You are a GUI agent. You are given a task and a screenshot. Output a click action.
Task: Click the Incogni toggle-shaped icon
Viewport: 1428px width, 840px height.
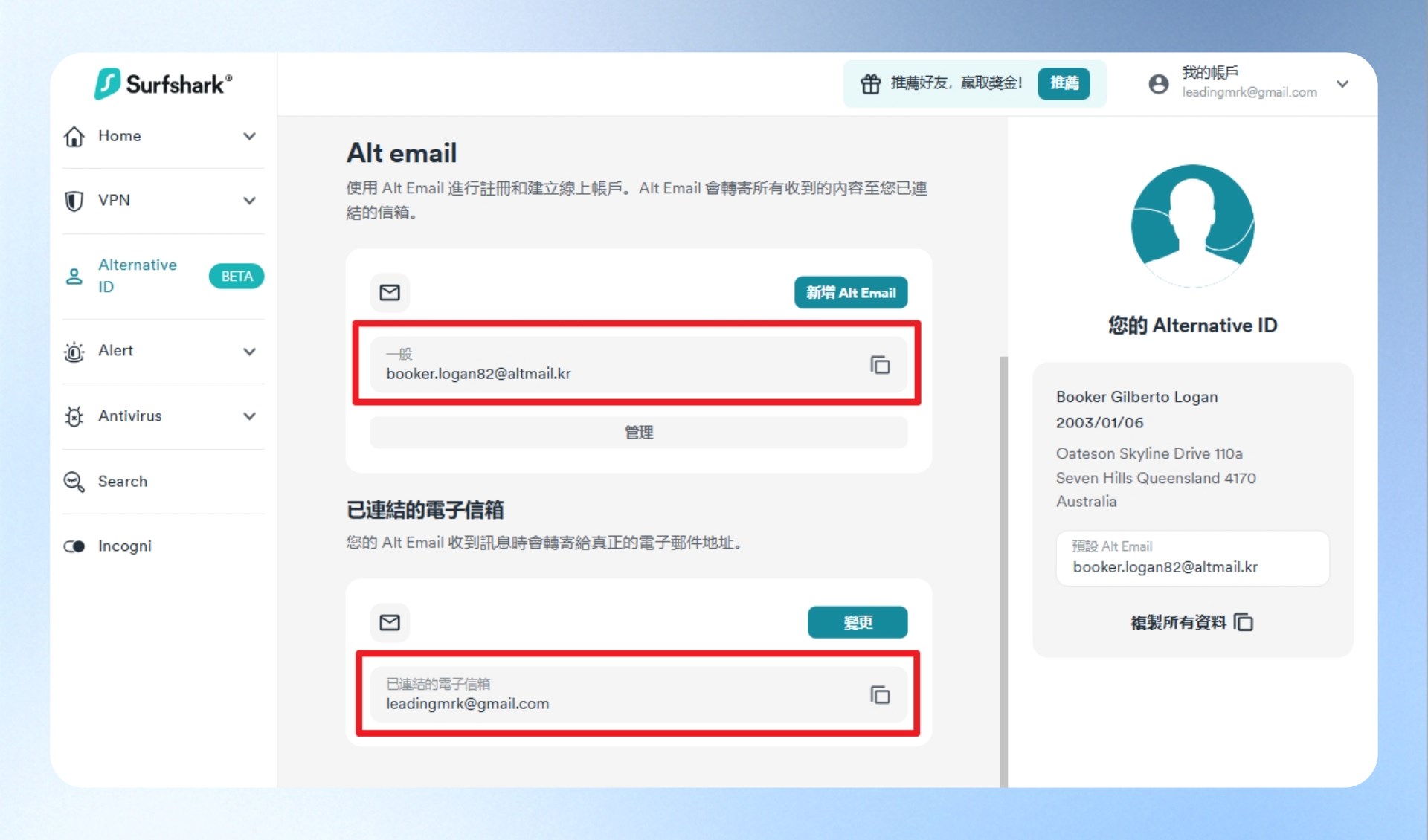74,546
